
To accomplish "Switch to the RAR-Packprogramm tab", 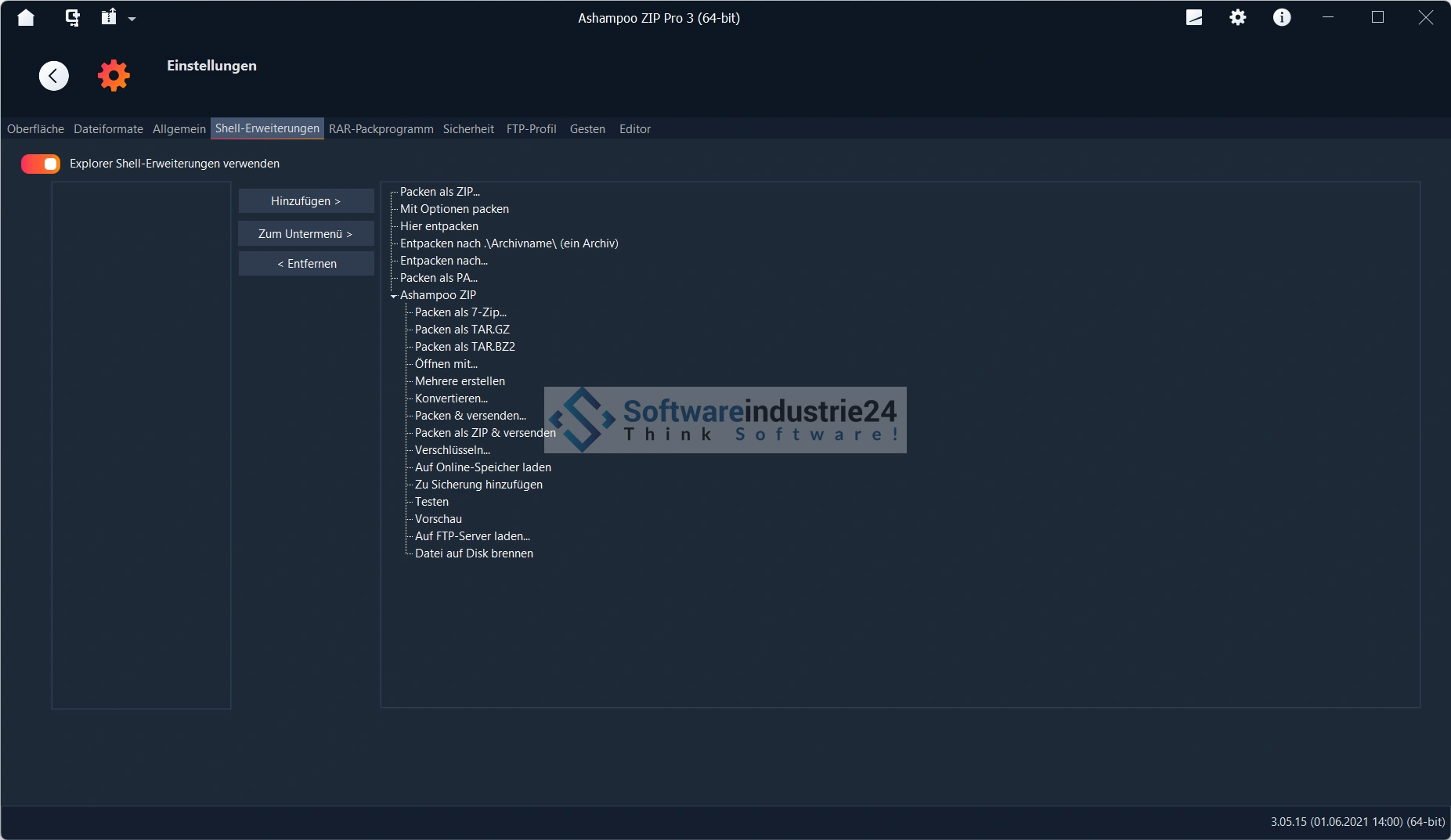I will [381, 129].
